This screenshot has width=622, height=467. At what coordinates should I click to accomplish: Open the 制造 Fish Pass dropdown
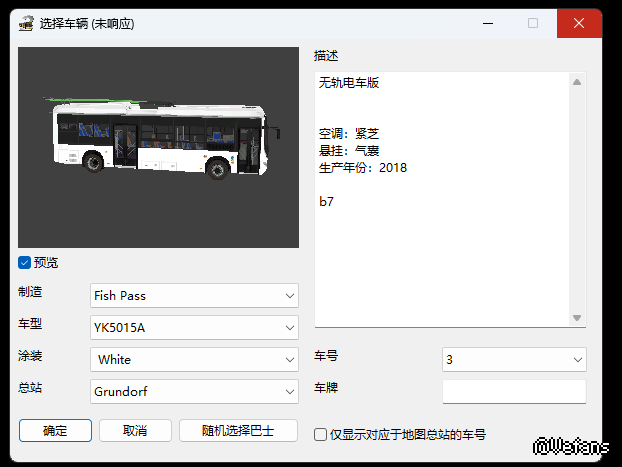tap(194, 295)
